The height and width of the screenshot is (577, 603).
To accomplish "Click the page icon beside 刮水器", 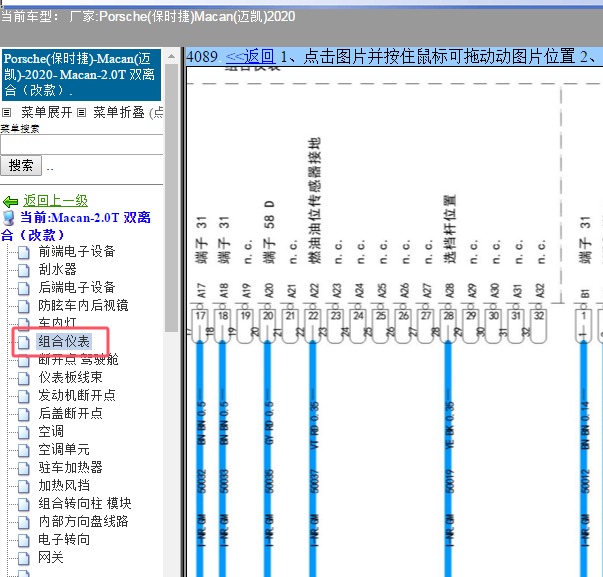I will 24,270.
